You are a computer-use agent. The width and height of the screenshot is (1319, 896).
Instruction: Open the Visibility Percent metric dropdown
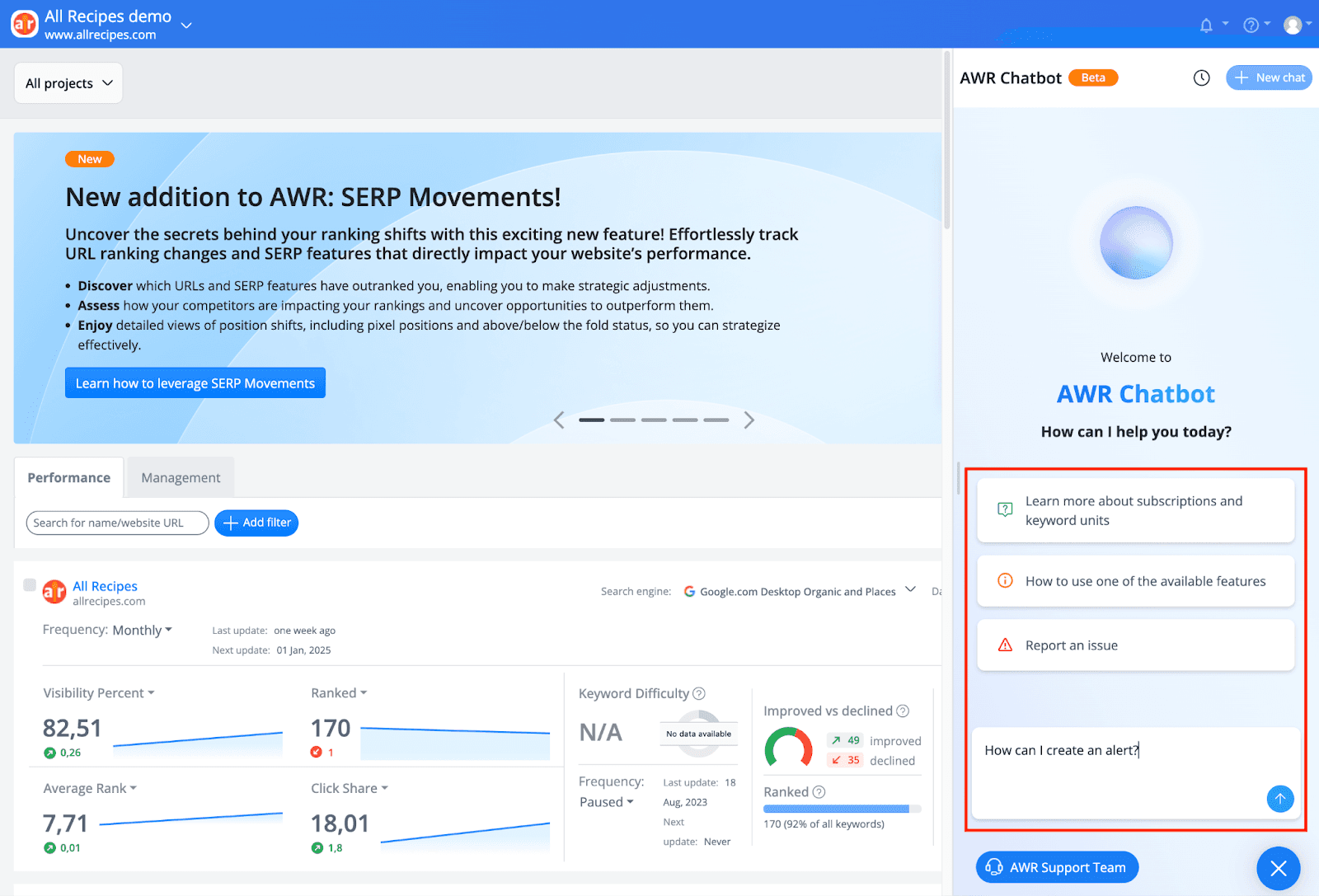tap(99, 693)
